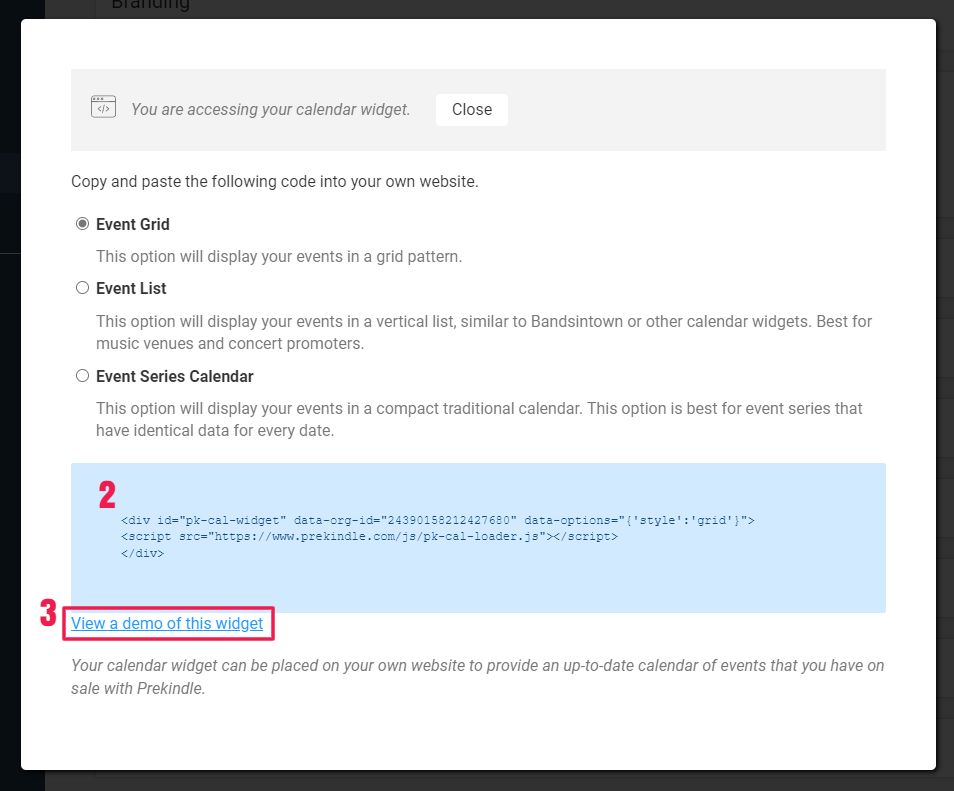Click inside the embed code box
The width and height of the screenshot is (954, 791).
point(478,537)
